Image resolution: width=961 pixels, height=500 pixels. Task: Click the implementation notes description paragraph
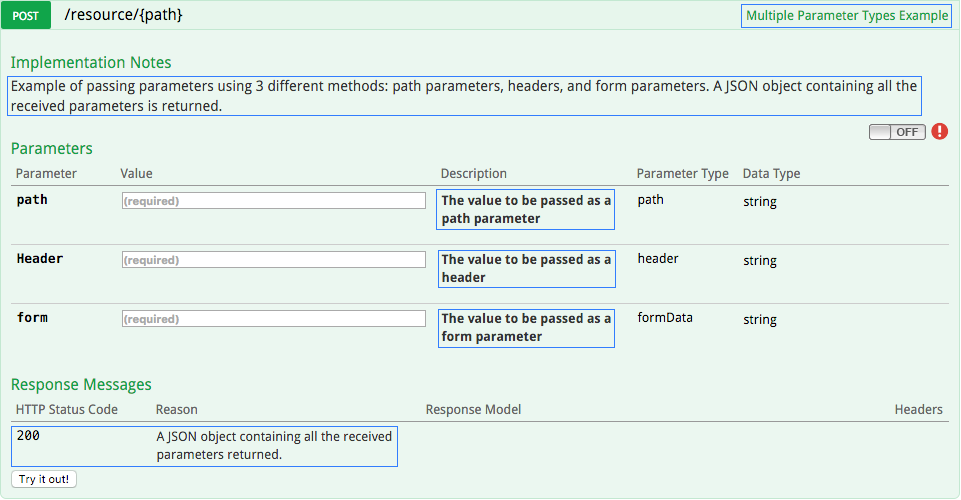click(464, 95)
